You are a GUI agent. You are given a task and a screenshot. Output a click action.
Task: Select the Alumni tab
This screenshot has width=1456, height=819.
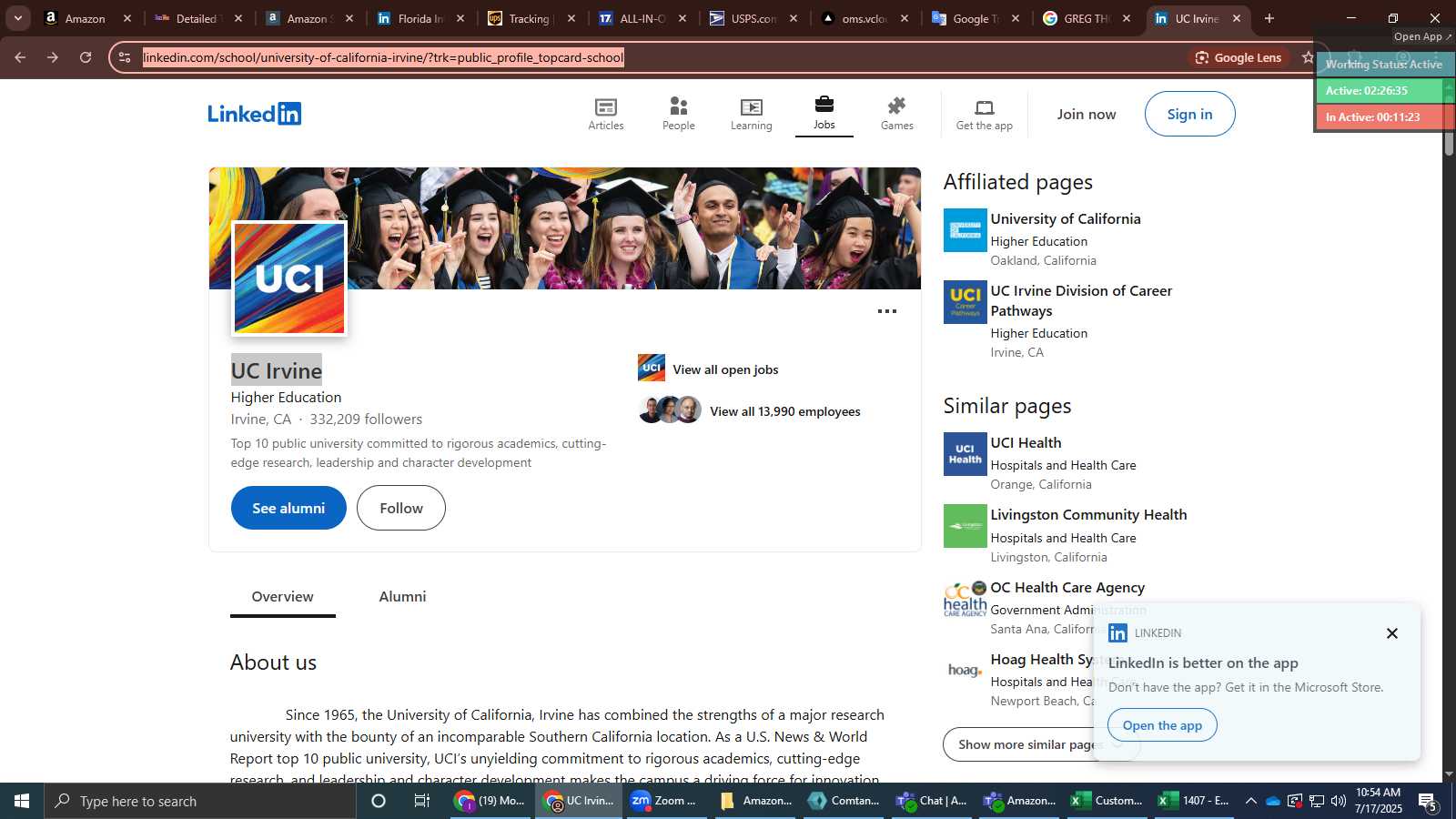click(402, 597)
